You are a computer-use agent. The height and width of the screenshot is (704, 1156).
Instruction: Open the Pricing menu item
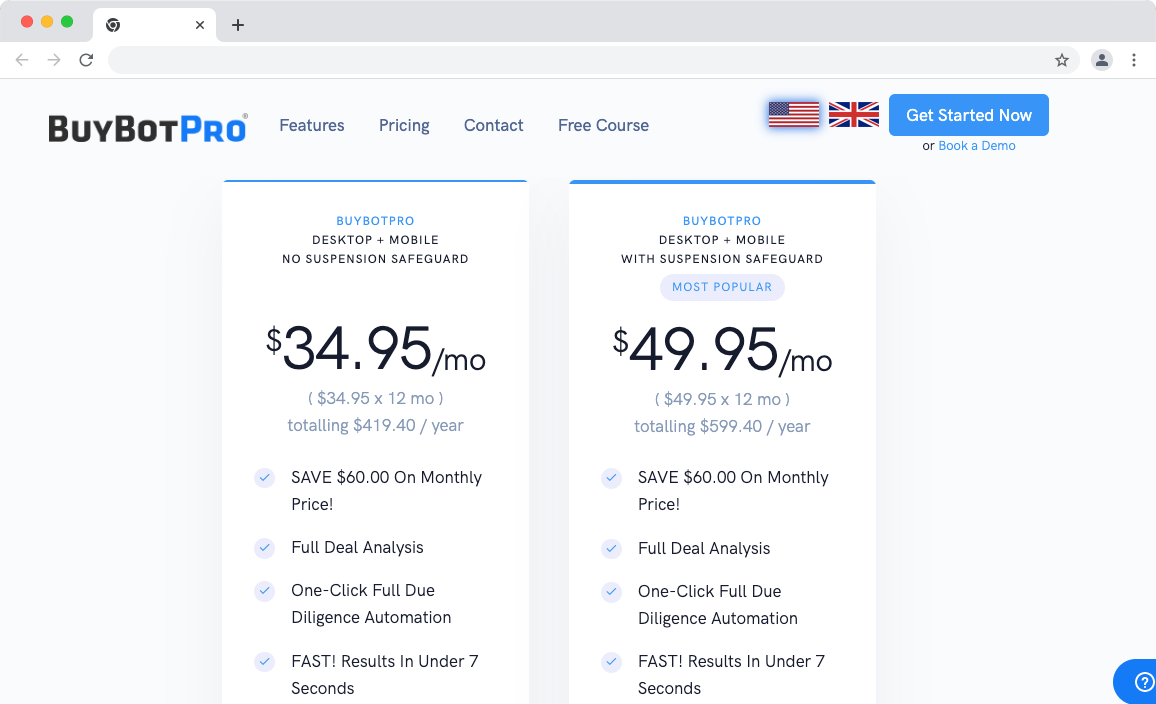[404, 125]
